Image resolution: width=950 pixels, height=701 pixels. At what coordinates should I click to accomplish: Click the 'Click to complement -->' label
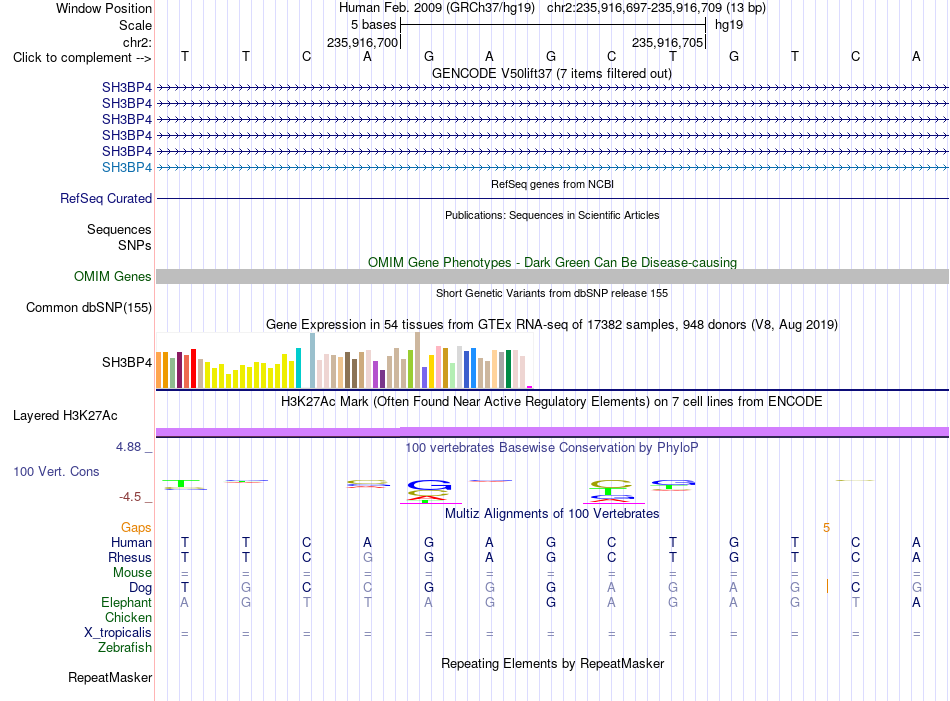[82, 58]
